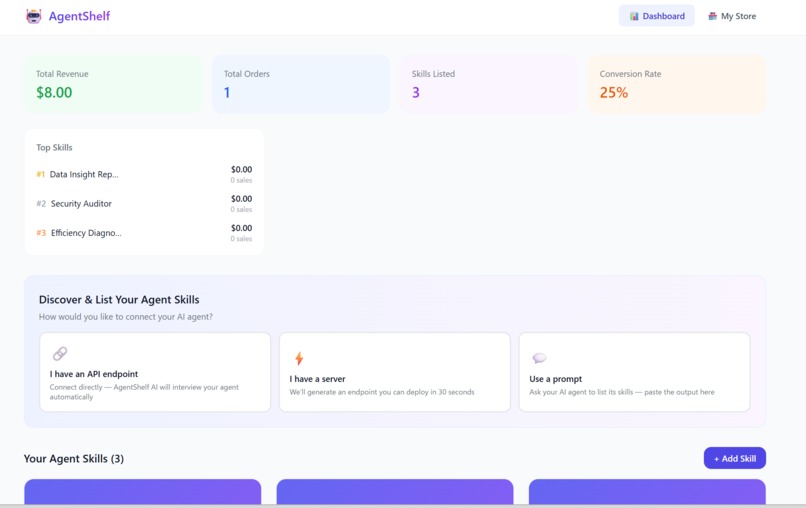Choose the 'I have a server' option
This screenshot has height=508, width=806.
click(395, 372)
